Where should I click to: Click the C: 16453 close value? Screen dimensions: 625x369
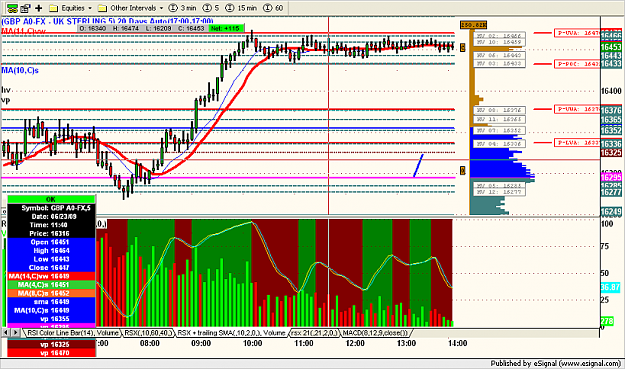coord(191,28)
